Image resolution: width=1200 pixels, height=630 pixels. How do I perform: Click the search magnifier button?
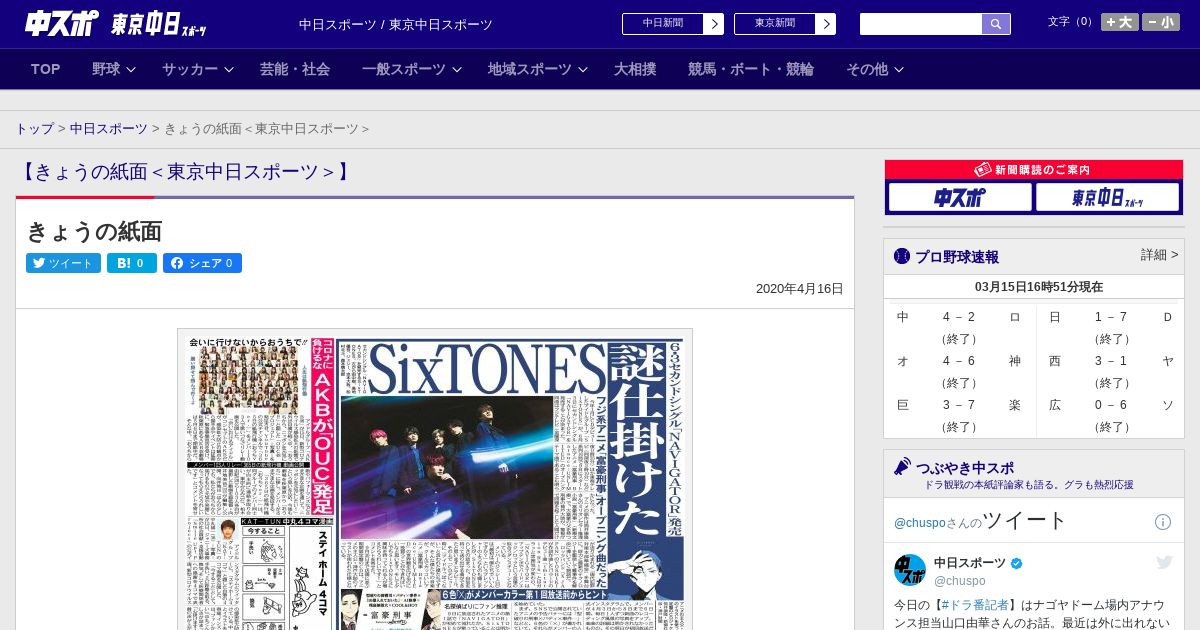coord(996,24)
